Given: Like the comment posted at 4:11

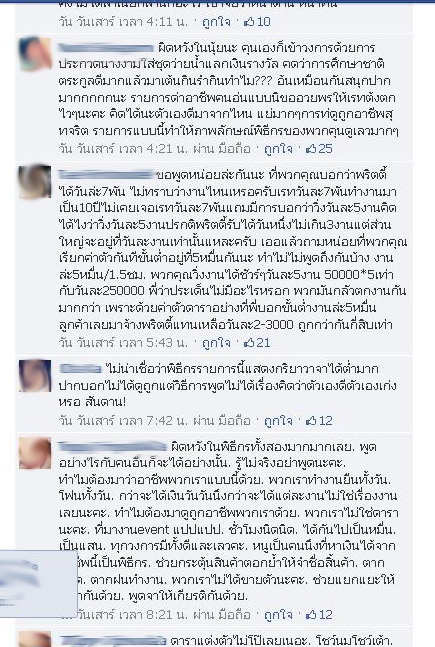Looking at the screenshot, I should click(216, 21).
